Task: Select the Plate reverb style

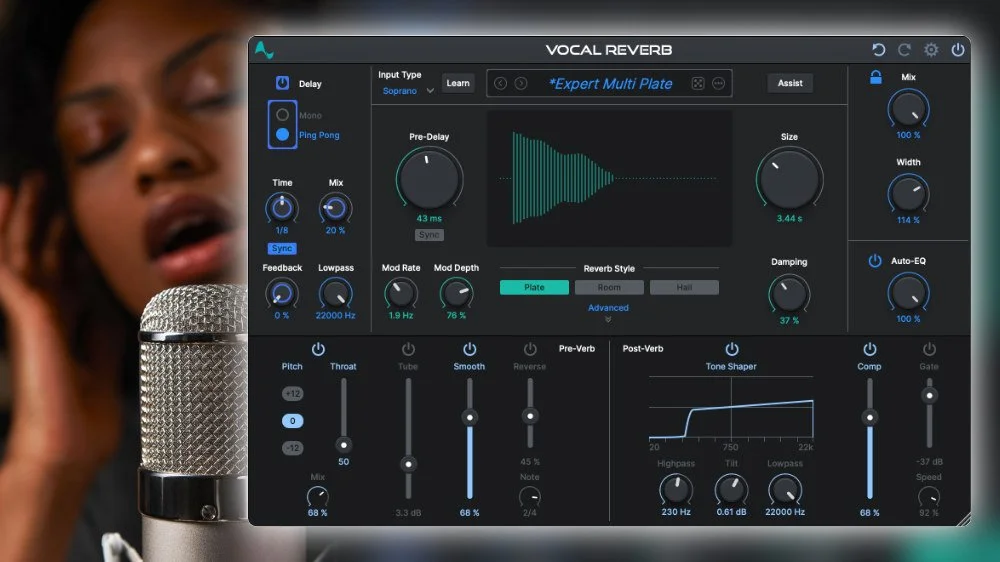Action: (534, 288)
